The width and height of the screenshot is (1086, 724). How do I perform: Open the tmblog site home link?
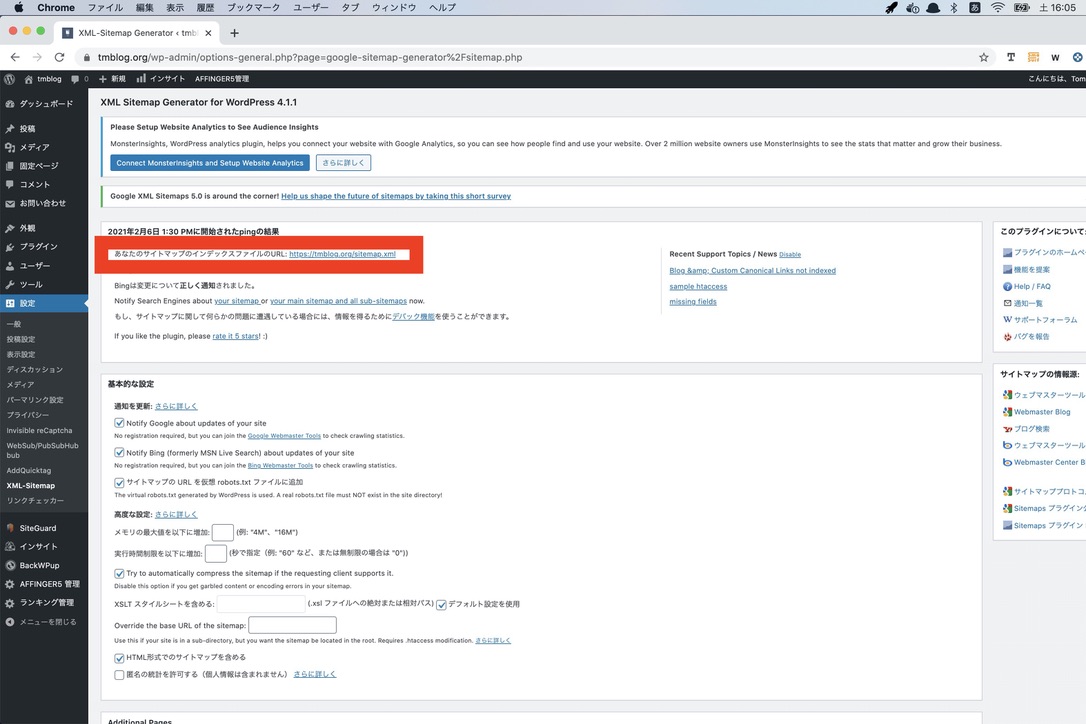43,79
